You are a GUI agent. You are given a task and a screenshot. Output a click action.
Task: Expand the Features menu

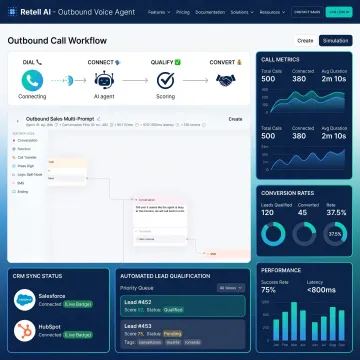click(x=159, y=12)
